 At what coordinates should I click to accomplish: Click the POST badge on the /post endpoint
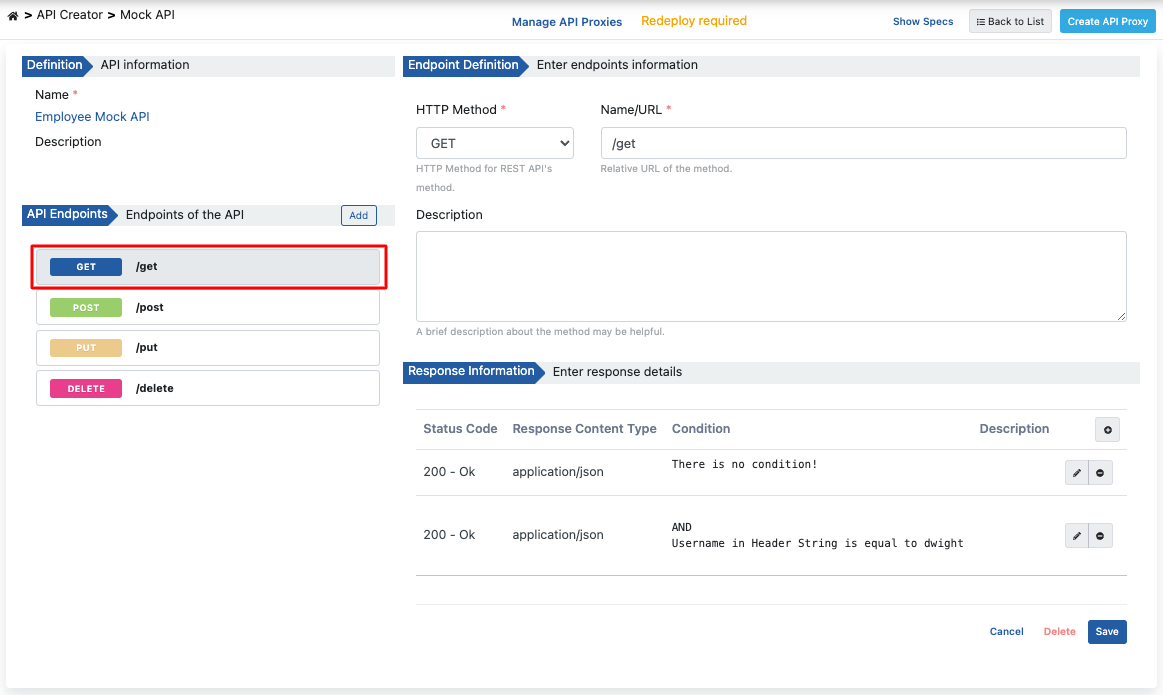(x=84, y=307)
